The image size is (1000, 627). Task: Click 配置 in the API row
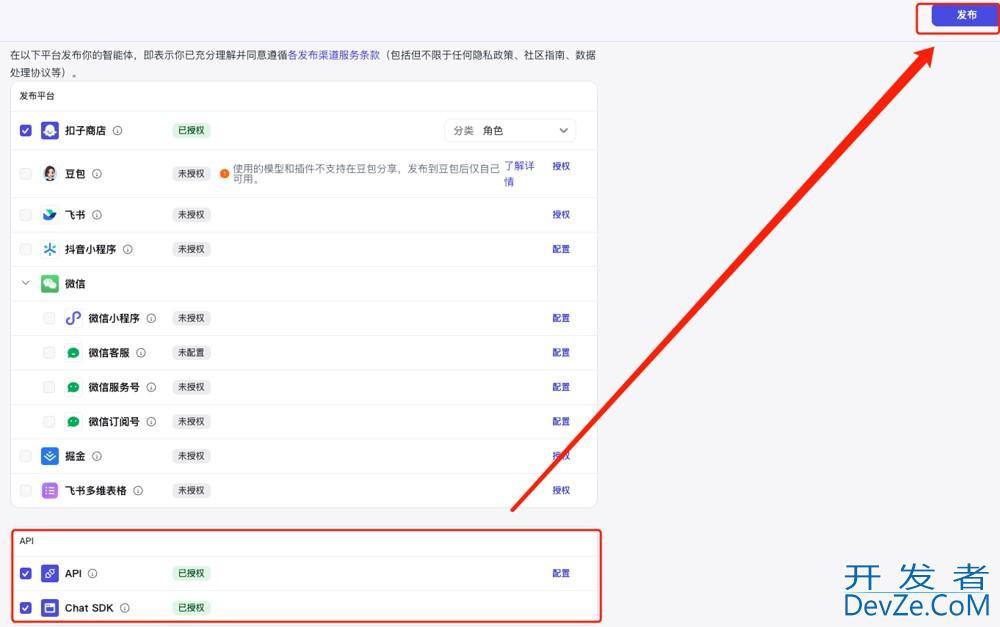tap(561, 573)
